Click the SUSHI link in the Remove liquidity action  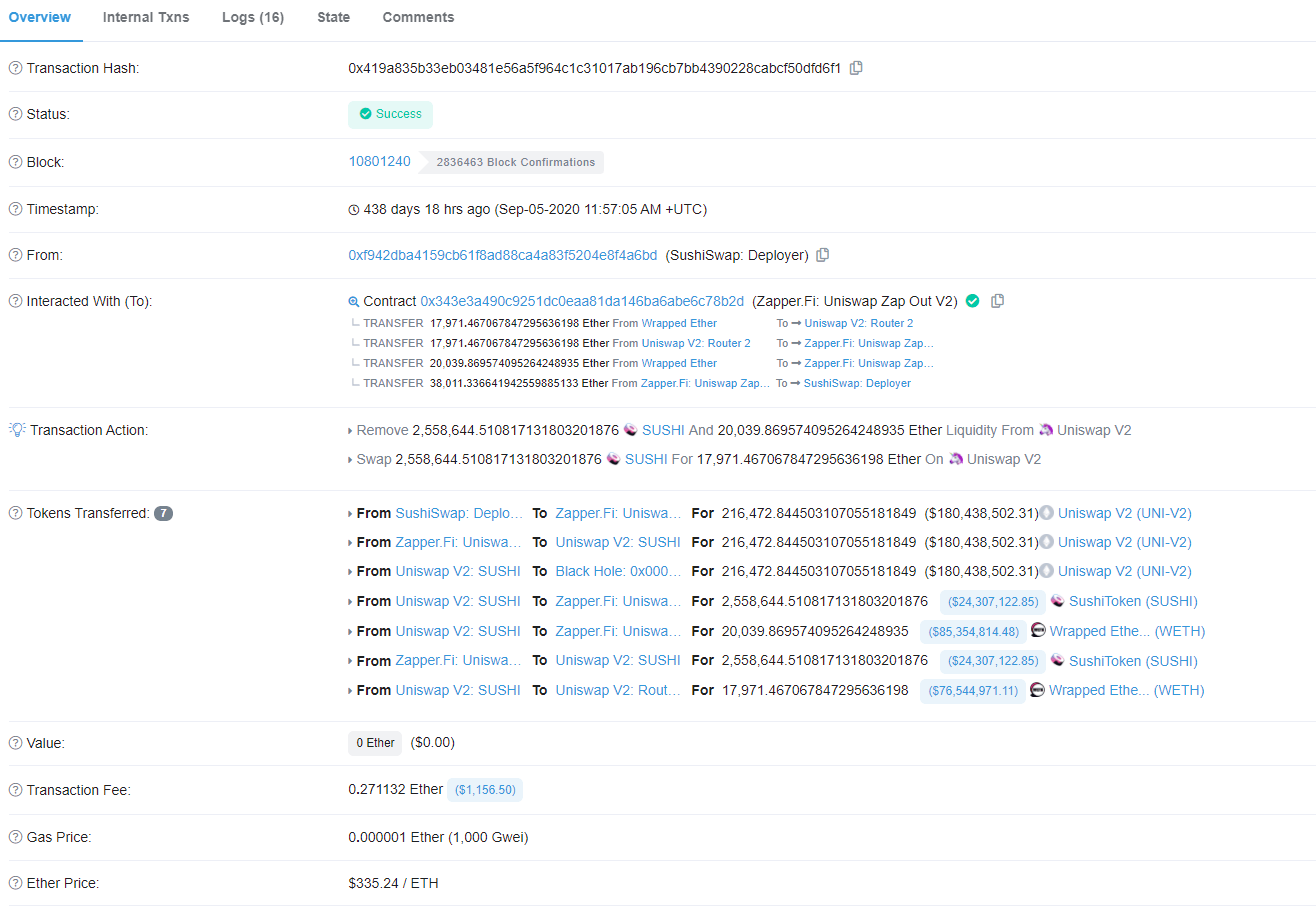pyautogui.click(x=664, y=430)
